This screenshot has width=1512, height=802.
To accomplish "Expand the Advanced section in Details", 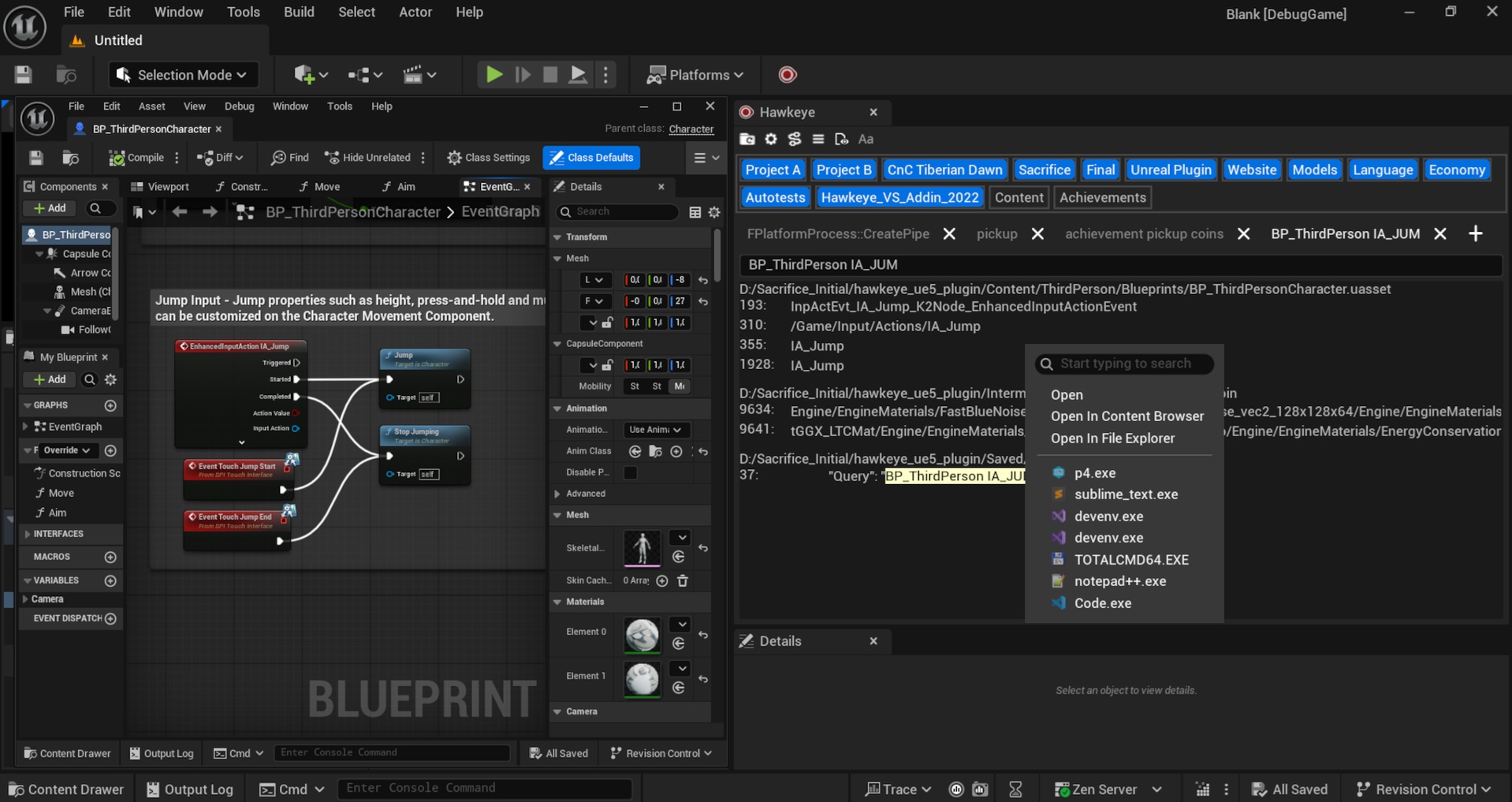I will tap(558, 494).
